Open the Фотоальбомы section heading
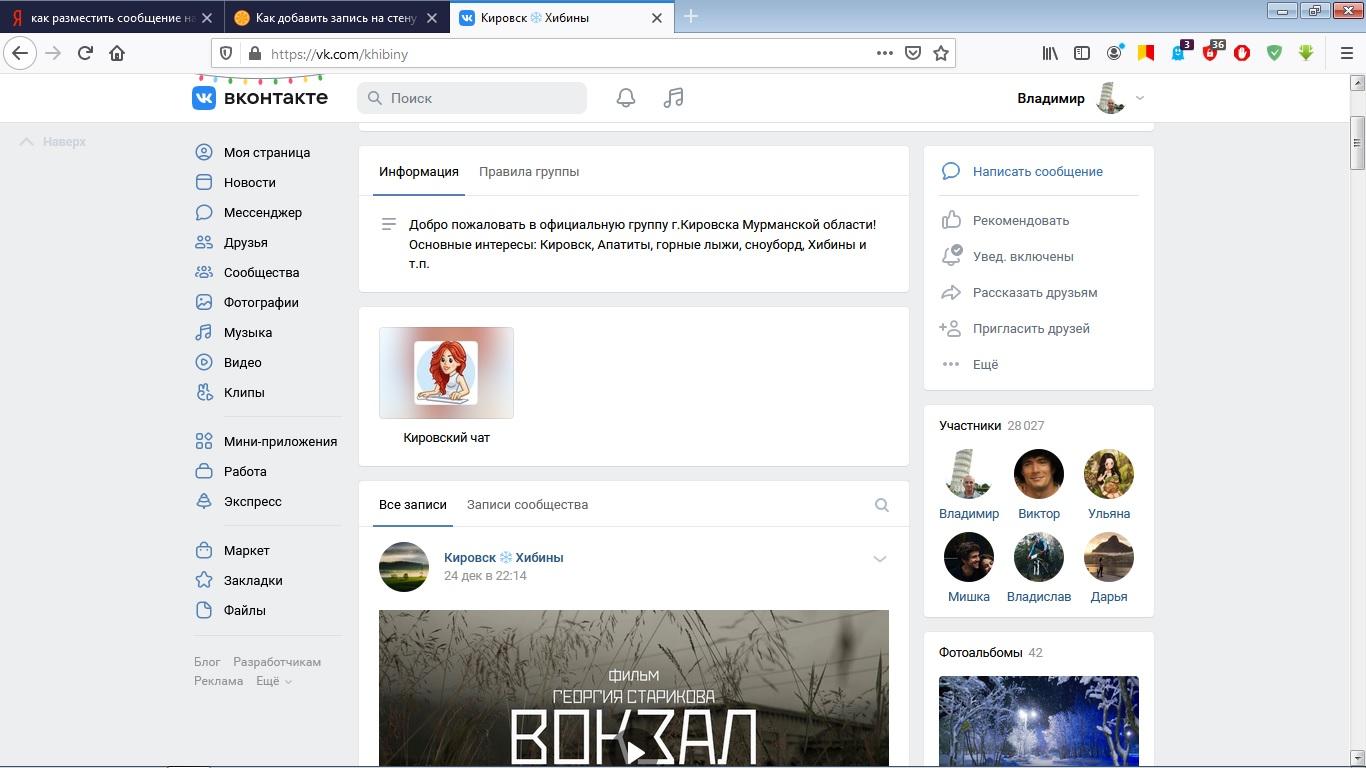The height and width of the screenshot is (768, 1366). pos(980,652)
